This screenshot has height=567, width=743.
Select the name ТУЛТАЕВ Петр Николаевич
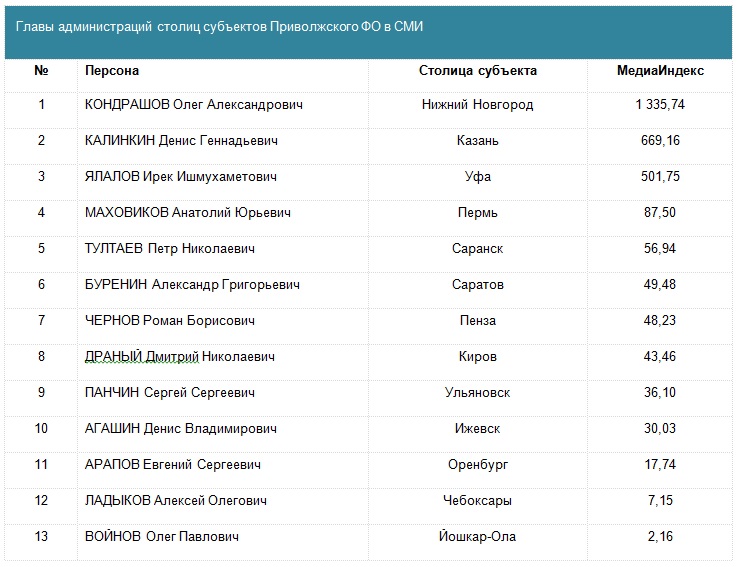[170, 249]
